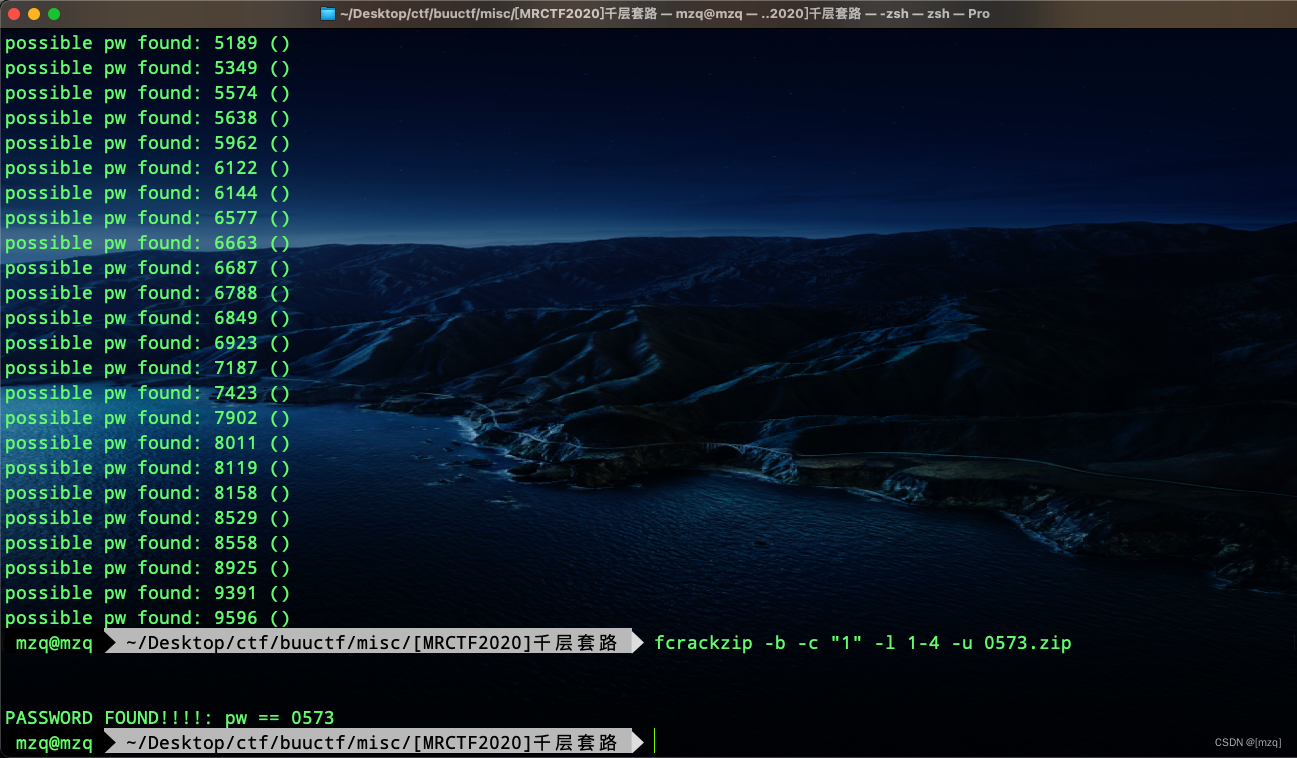The height and width of the screenshot is (758, 1297).
Task: Select line 'possible pw found: 5574'
Action: tap(148, 93)
